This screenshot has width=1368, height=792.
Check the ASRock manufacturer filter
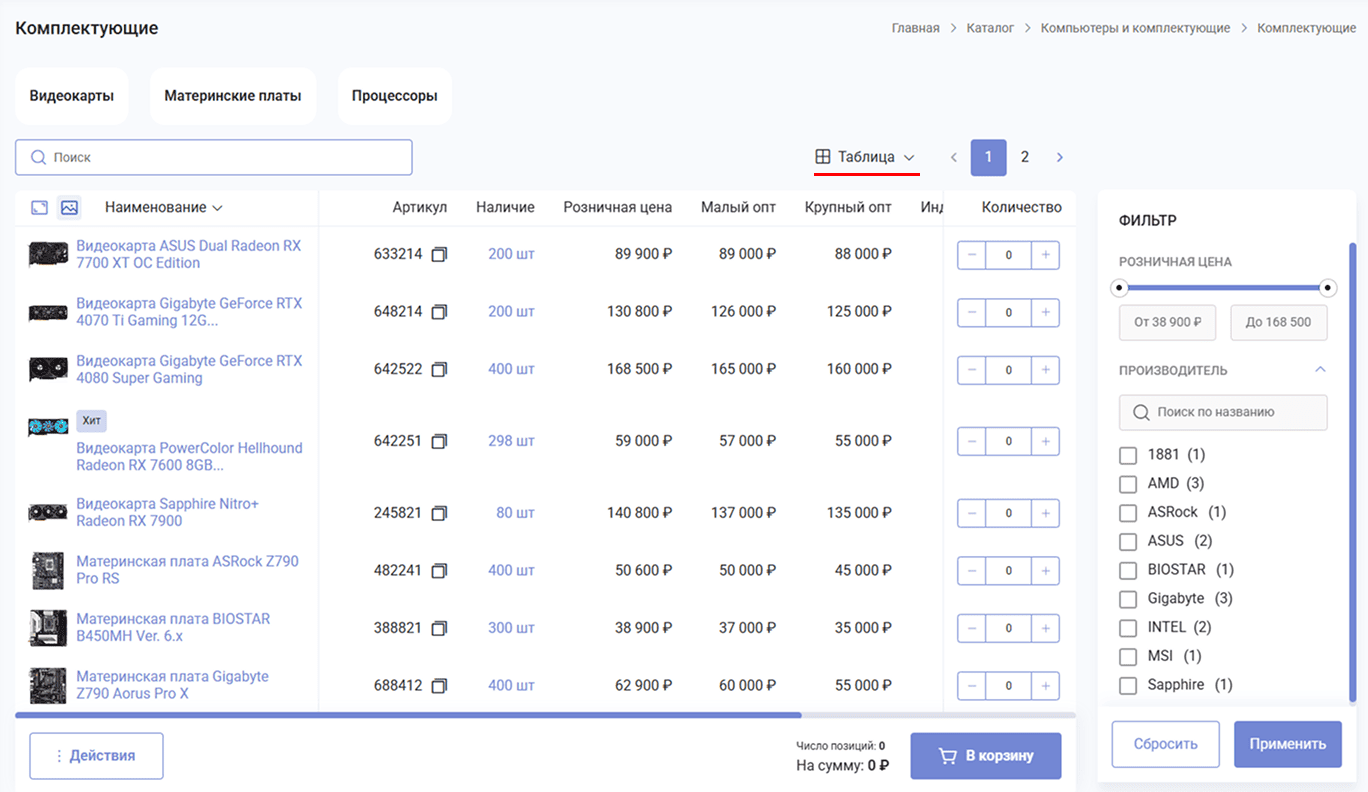pos(1128,513)
